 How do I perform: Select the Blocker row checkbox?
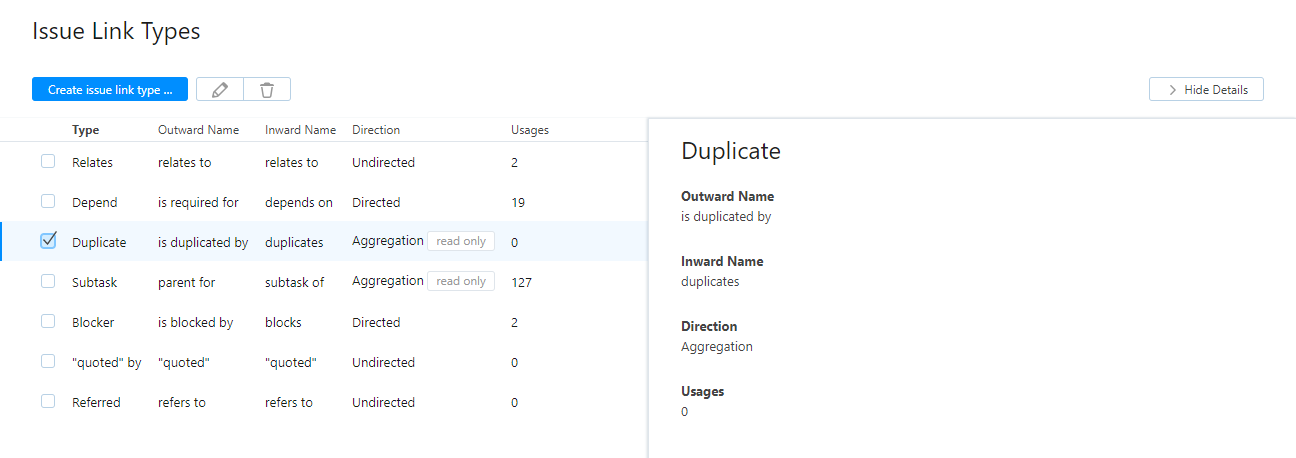click(x=48, y=322)
